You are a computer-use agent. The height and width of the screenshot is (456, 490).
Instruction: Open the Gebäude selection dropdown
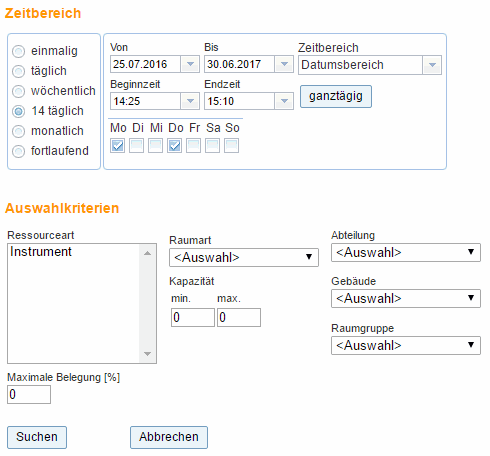tap(406, 298)
